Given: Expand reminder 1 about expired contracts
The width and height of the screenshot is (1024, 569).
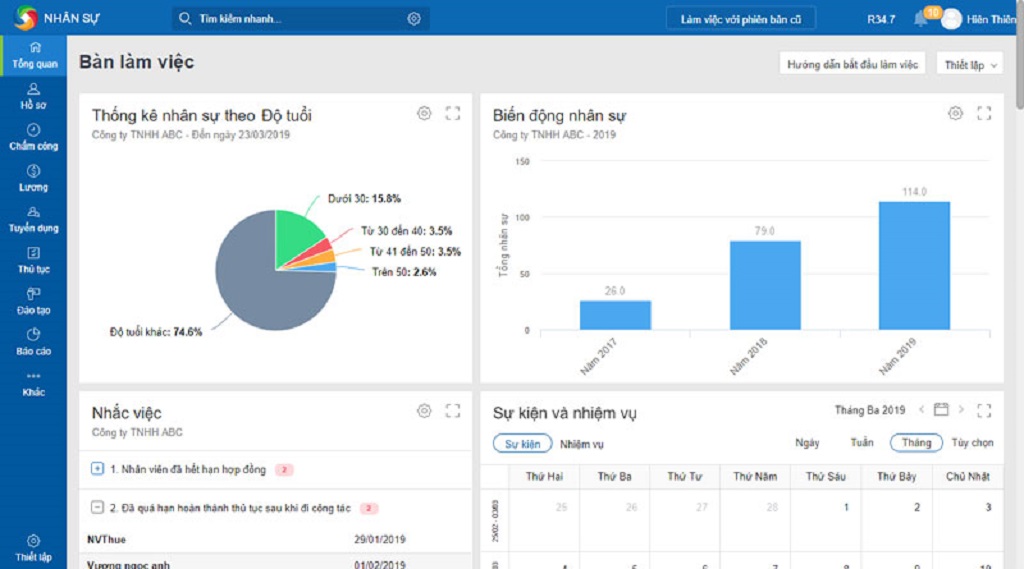Looking at the screenshot, I should pyautogui.click(x=97, y=468).
